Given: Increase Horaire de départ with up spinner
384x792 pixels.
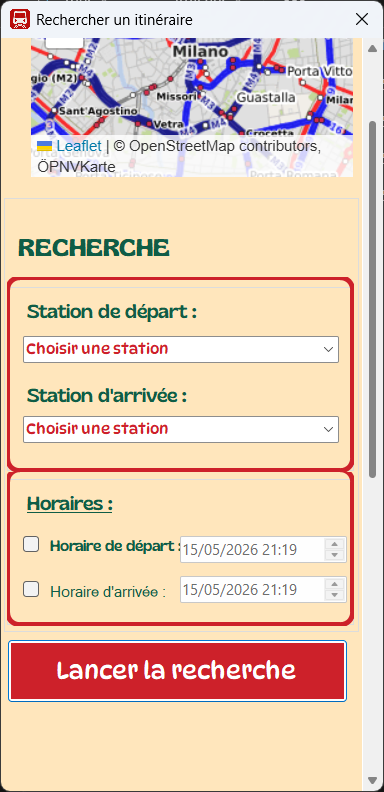Looking at the screenshot, I should click(x=334, y=544).
